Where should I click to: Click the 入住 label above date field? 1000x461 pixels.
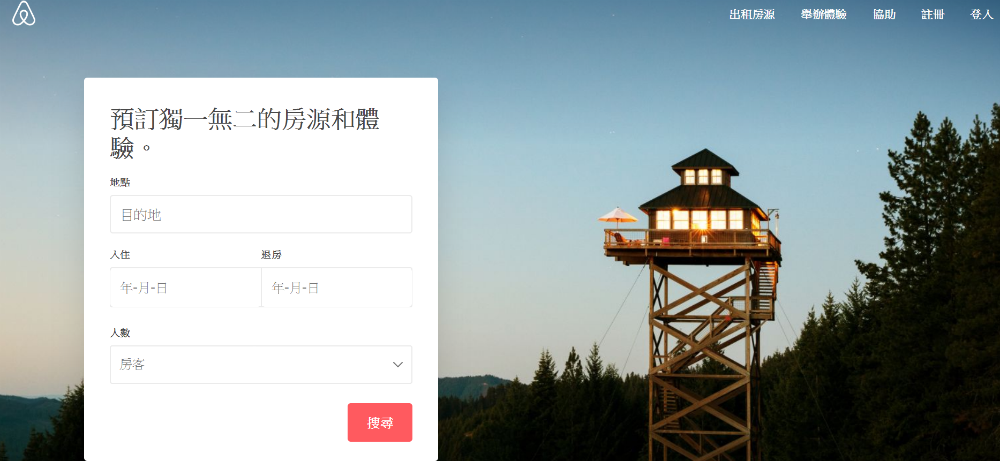pyautogui.click(x=121, y=255)
